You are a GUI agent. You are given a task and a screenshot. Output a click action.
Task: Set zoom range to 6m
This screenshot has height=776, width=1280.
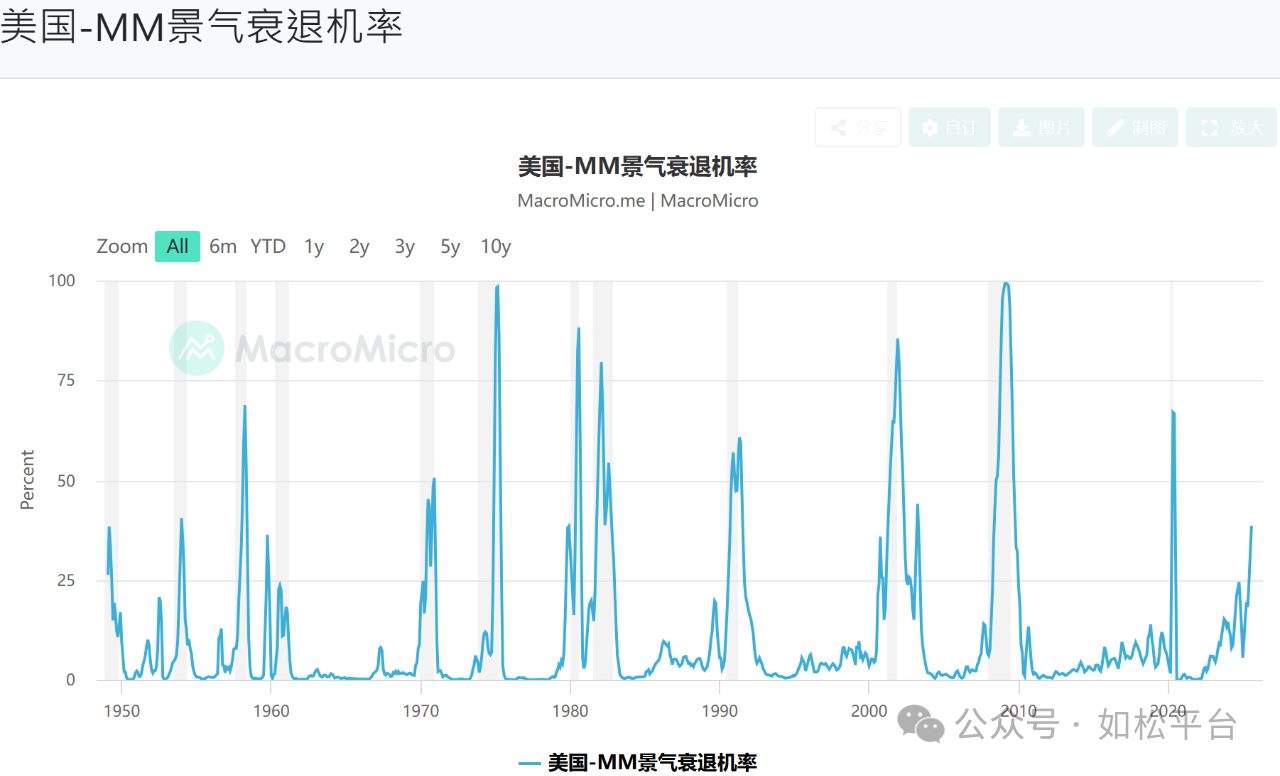[x=223, y=246]
